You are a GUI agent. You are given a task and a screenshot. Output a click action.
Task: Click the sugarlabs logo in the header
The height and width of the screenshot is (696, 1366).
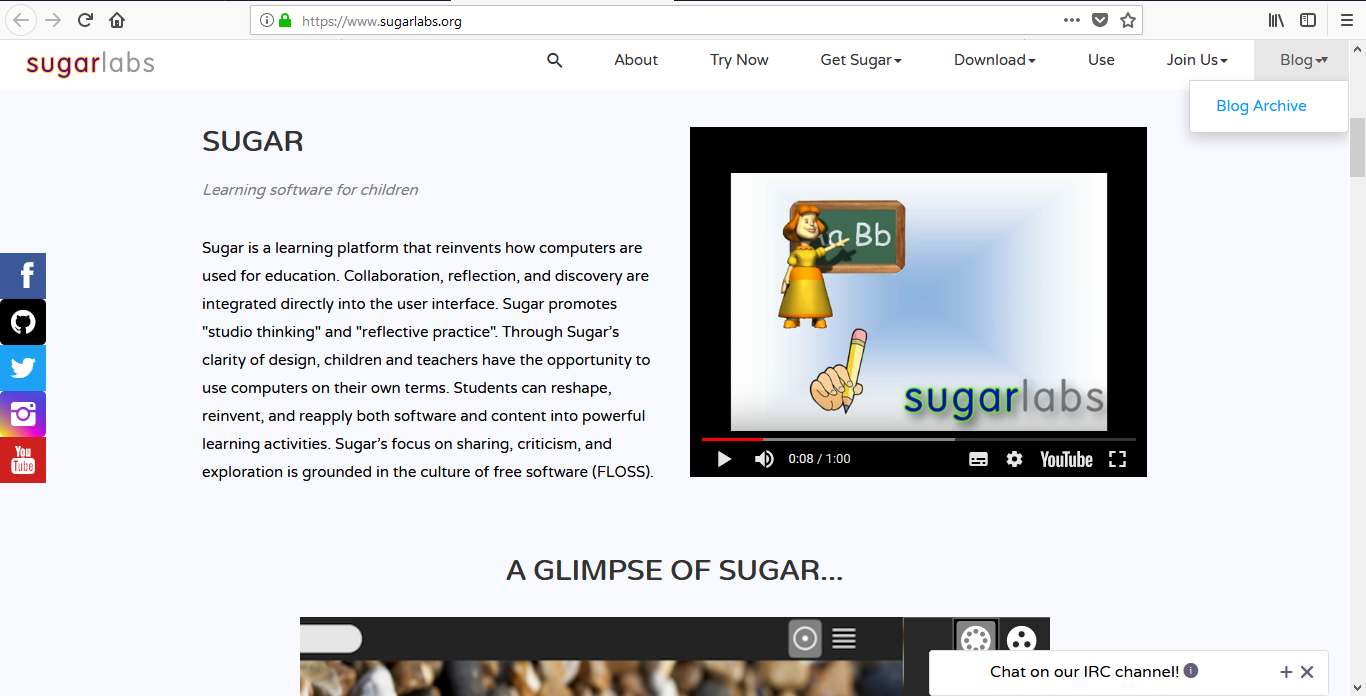pos(89,63)
